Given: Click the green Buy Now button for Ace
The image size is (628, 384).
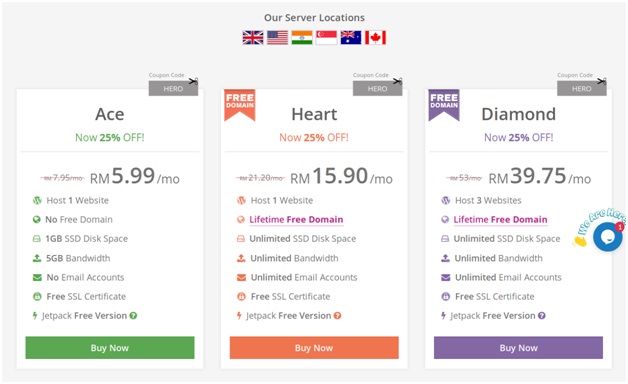Looking at the screenshot, I should pos(110,348).
